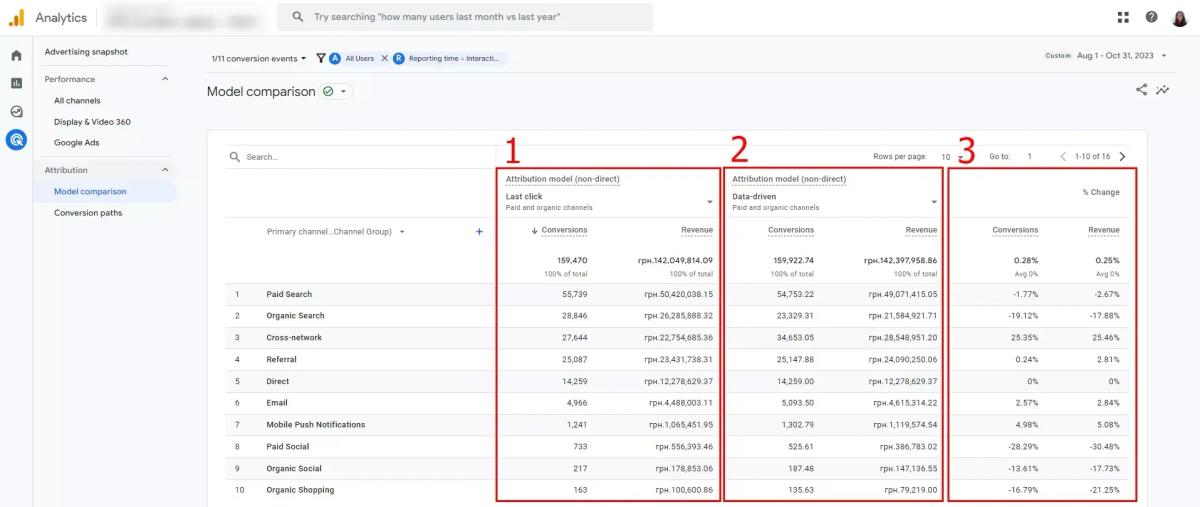Open the conversion events dropdown

[x=259, y=58]
